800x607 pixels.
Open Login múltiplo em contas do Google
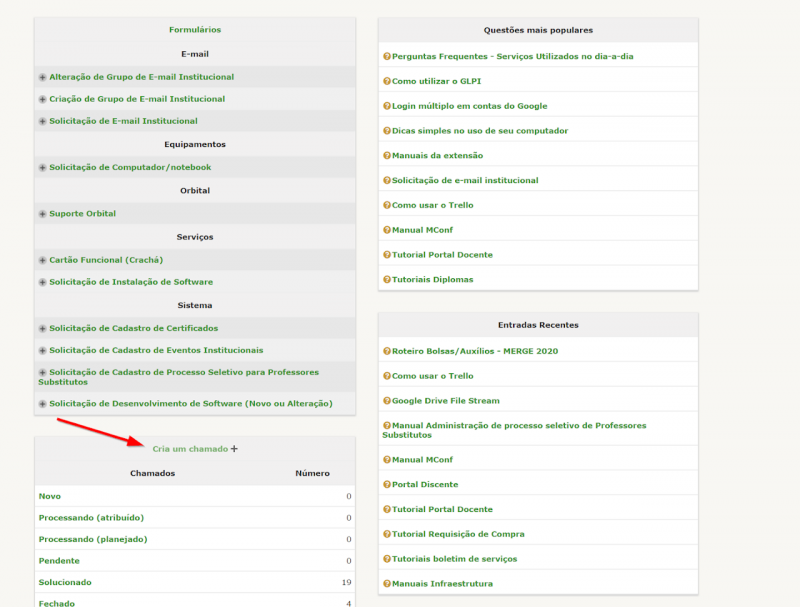469,106
